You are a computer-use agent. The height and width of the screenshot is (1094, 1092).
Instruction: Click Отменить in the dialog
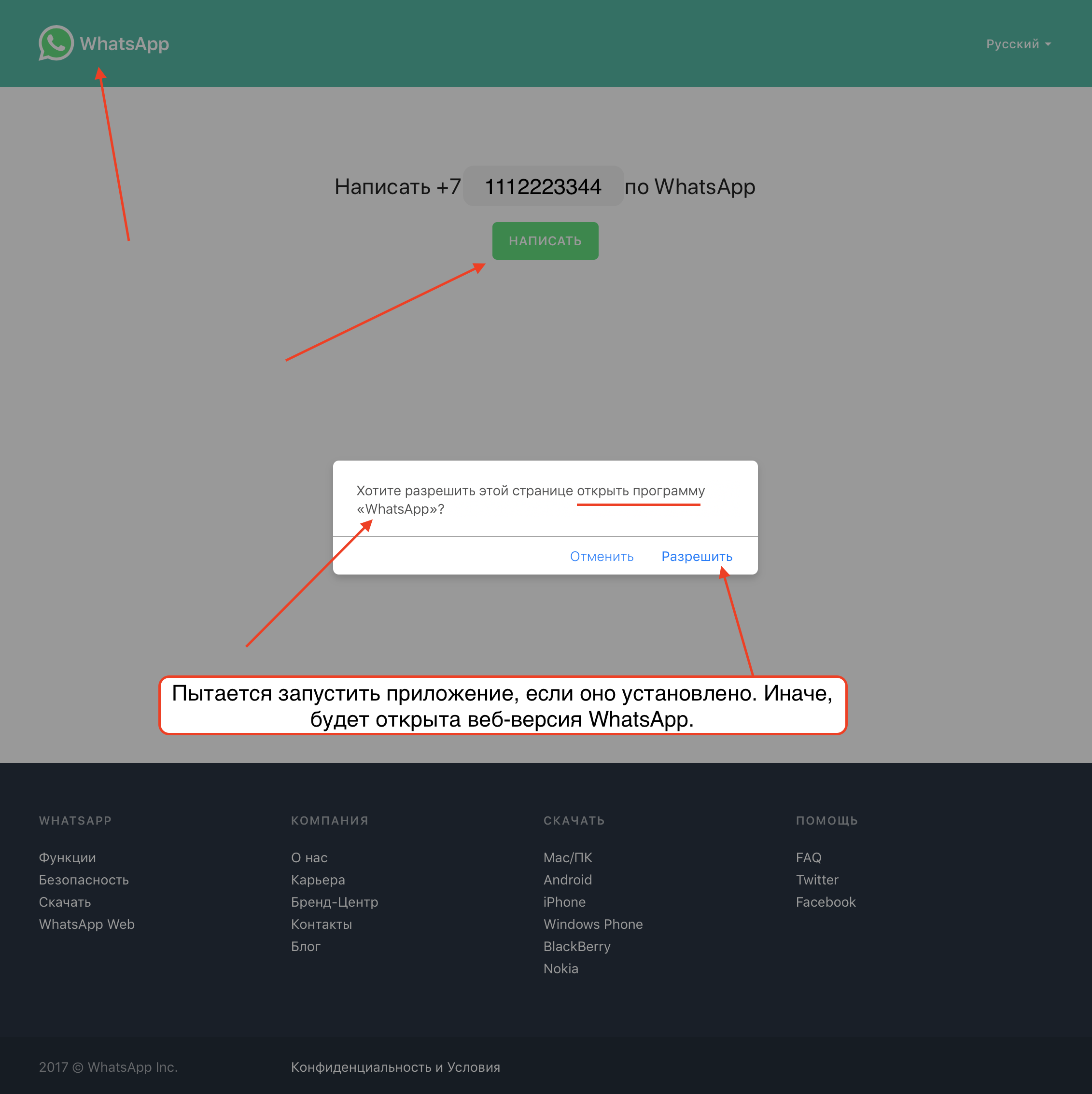[x=601, y=556]
